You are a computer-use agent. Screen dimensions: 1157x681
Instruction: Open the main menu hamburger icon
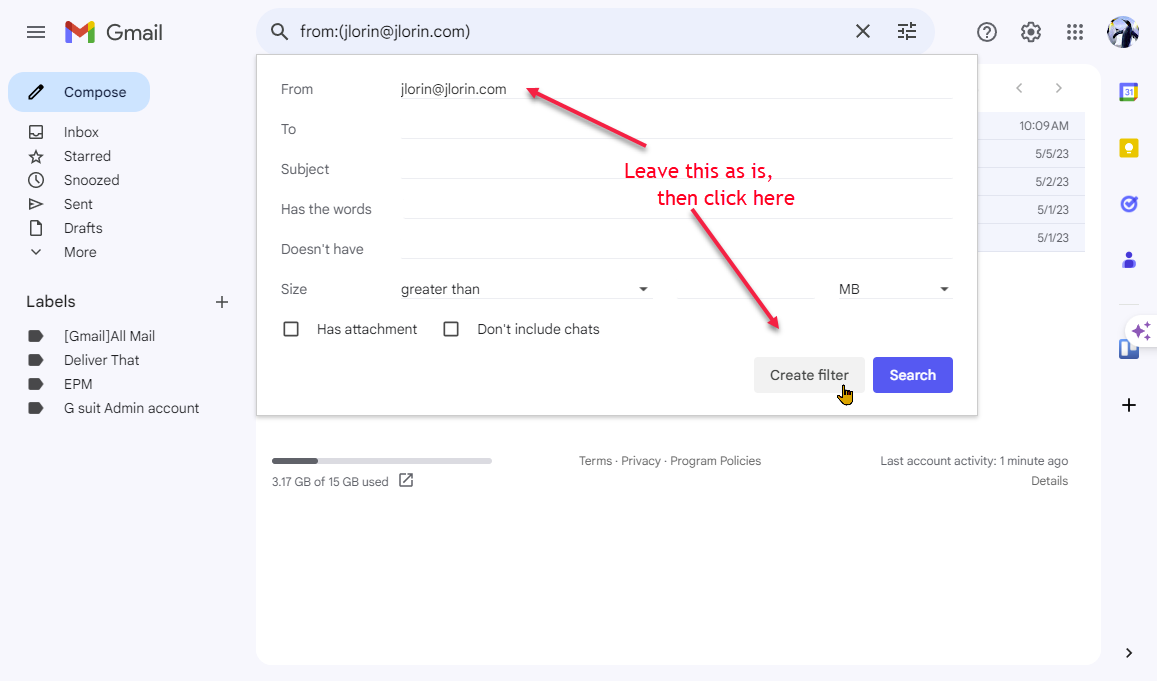click(35, 32)
